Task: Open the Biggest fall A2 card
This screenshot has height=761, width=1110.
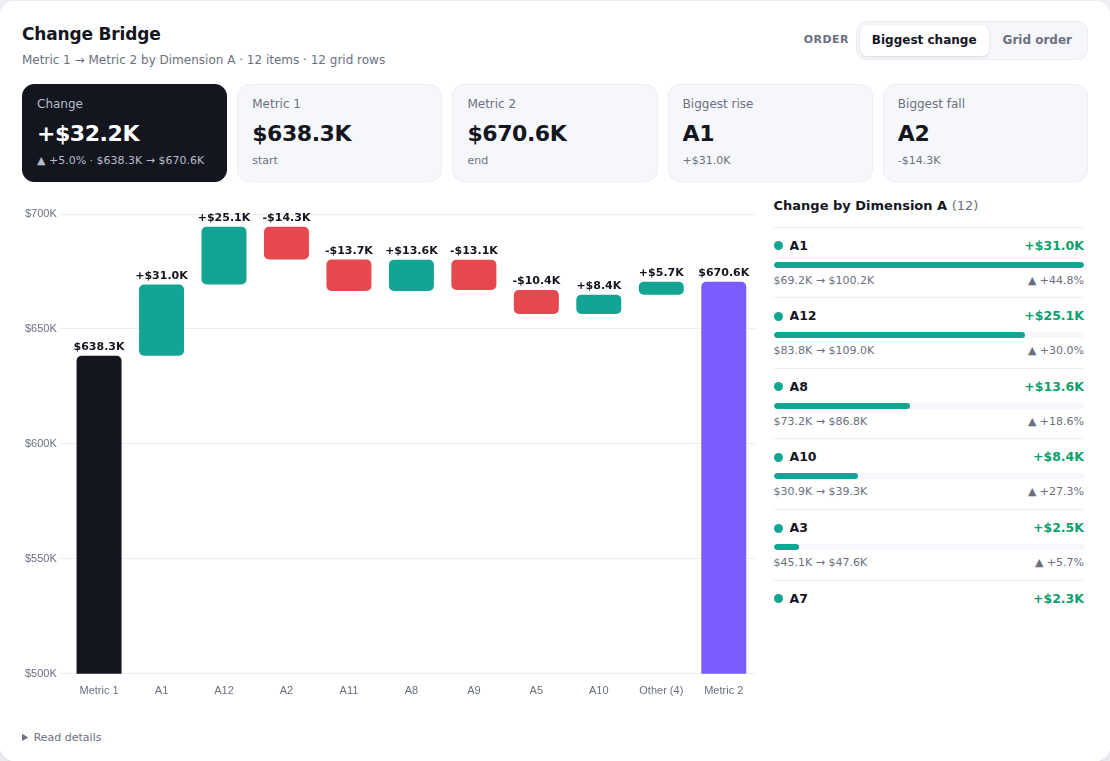Action: tap(985, 133)
